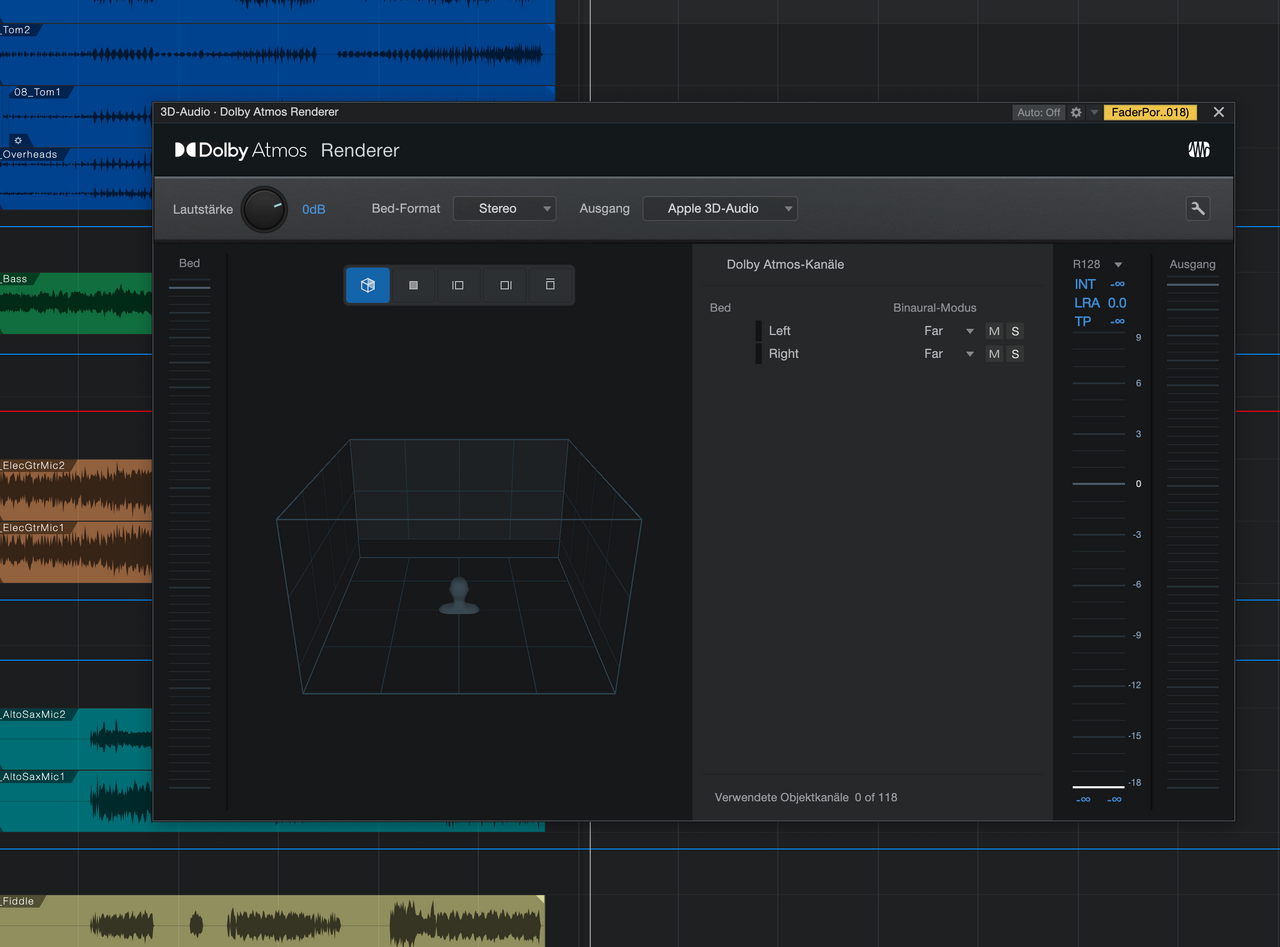Click the loudness meter 0 mark
1280x947 pixels.
tap(1138, 484)
